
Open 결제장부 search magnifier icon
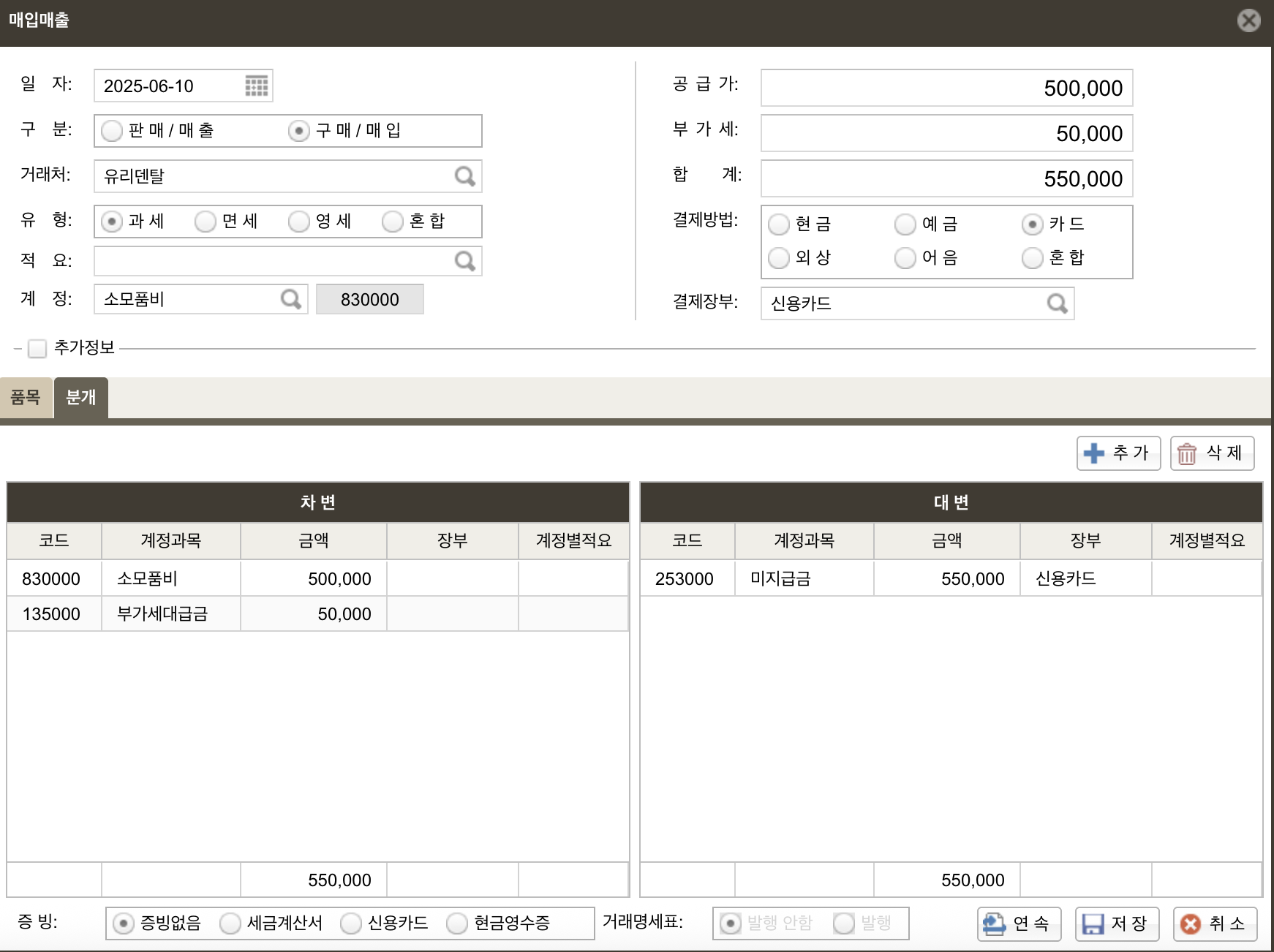tap(1058, 303)
